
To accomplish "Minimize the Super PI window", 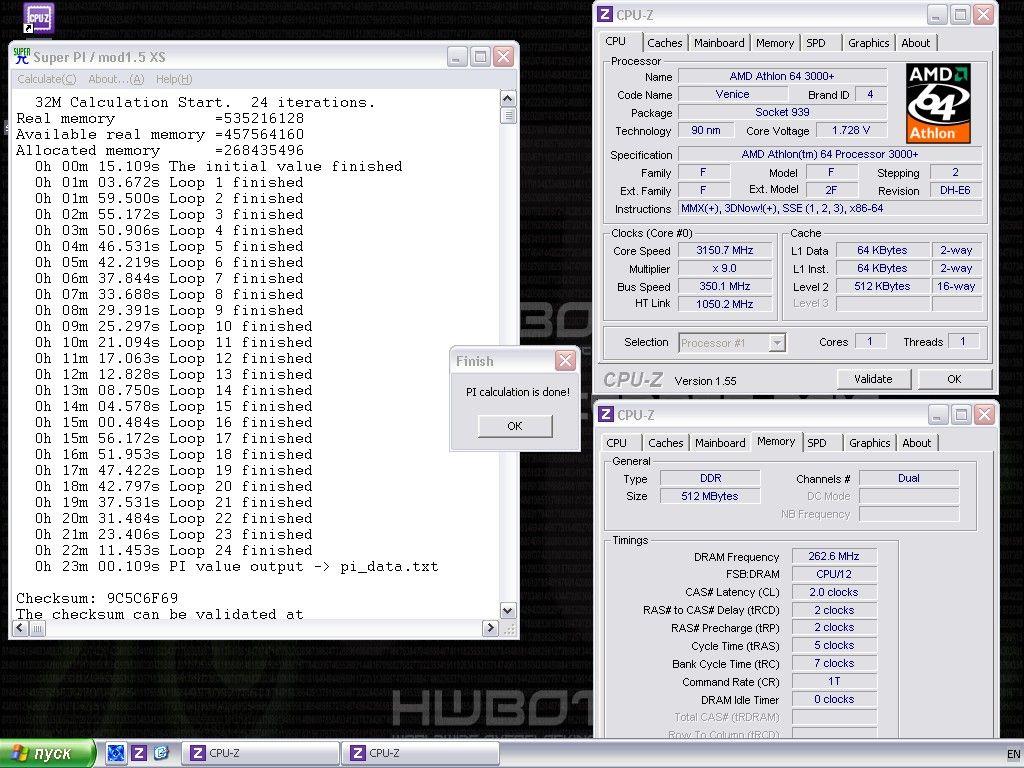I will point(456,57).
